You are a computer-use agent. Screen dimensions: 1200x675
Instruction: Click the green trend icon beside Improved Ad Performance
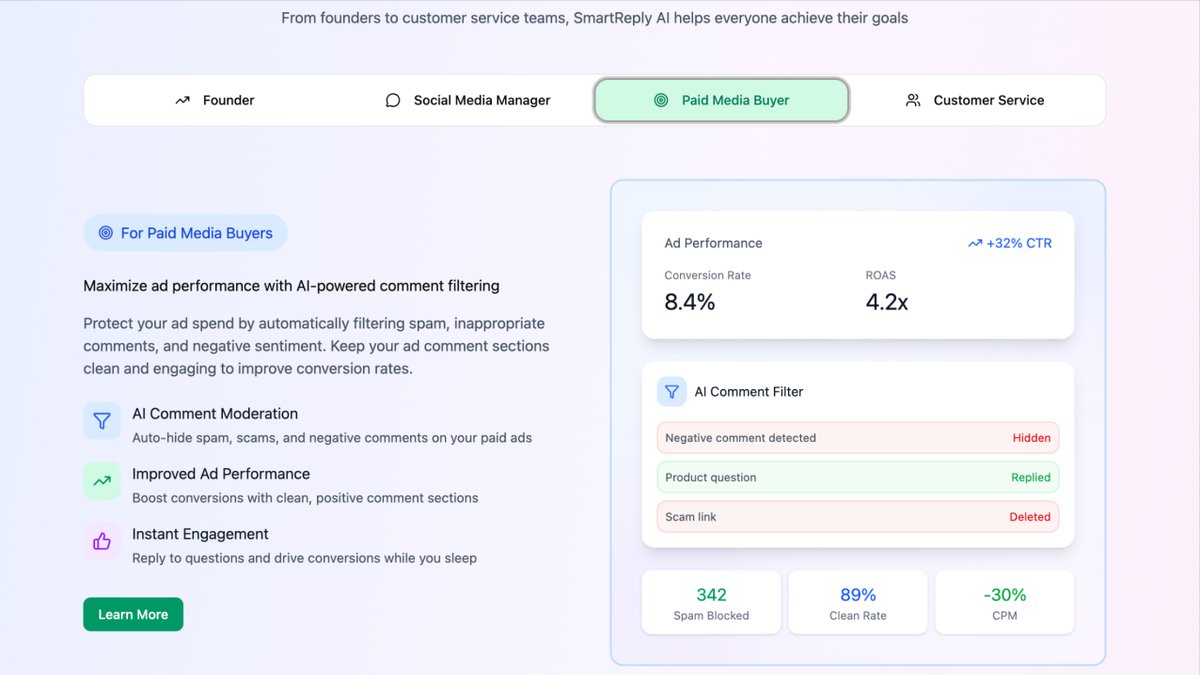pos(102,481)
